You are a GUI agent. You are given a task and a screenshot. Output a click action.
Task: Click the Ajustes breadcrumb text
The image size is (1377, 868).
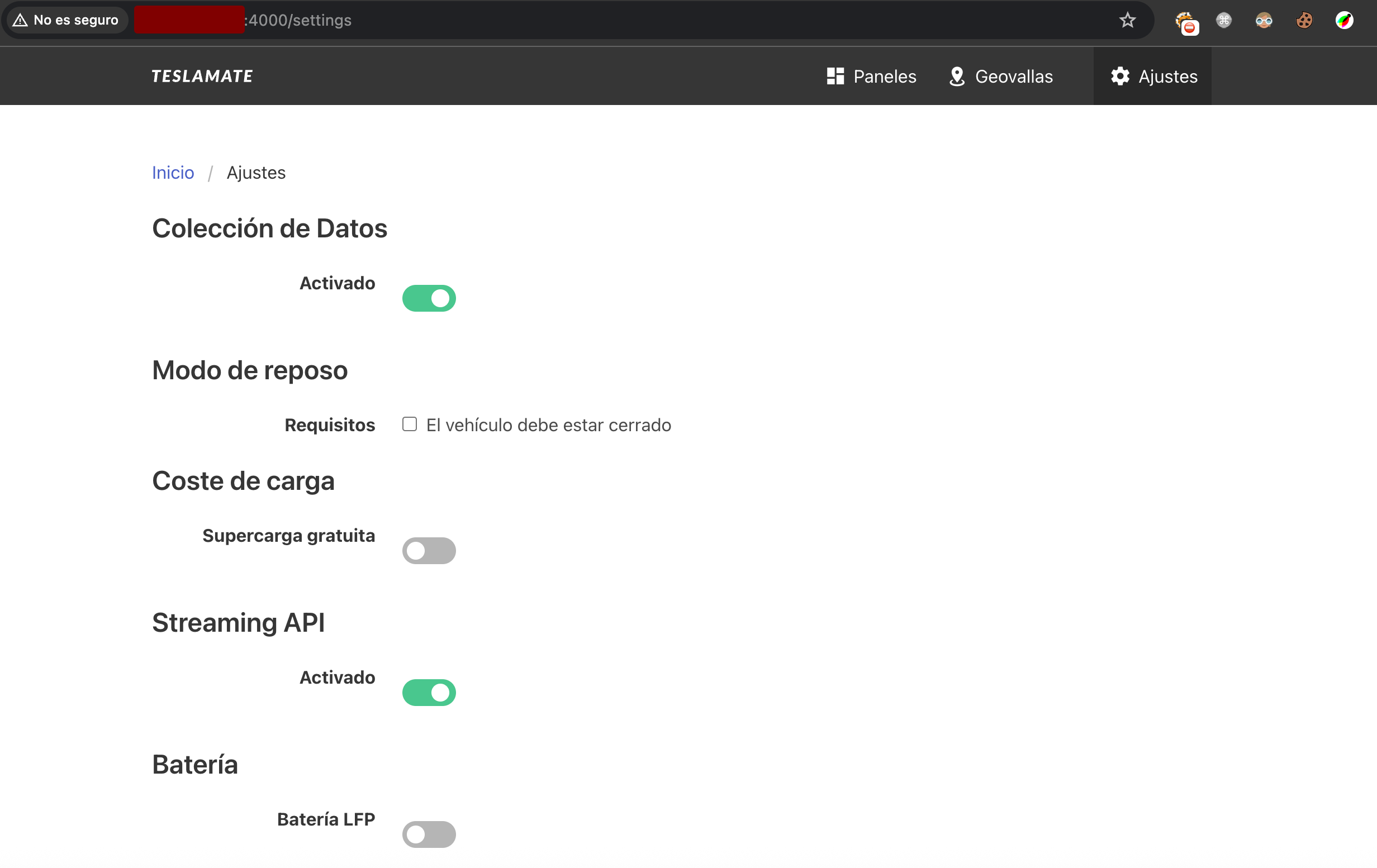256,173
